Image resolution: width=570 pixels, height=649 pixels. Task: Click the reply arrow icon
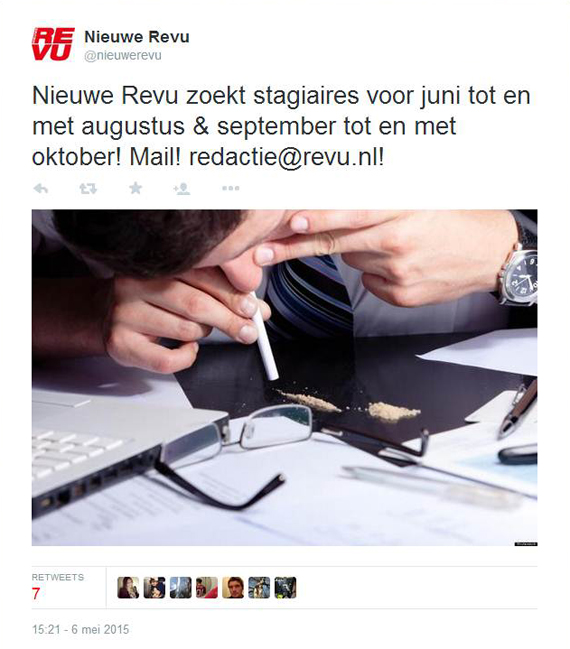tap(41, 189)
